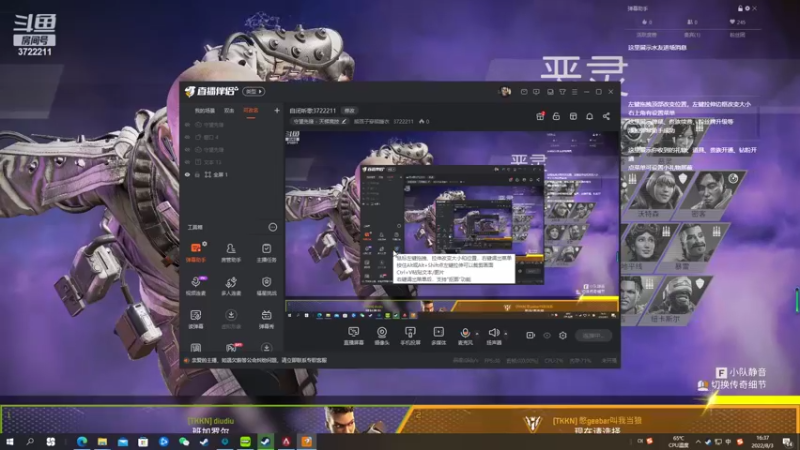
Task: Open the 主播任务 tool with the clipboard icon
Action: coord(266,253)
